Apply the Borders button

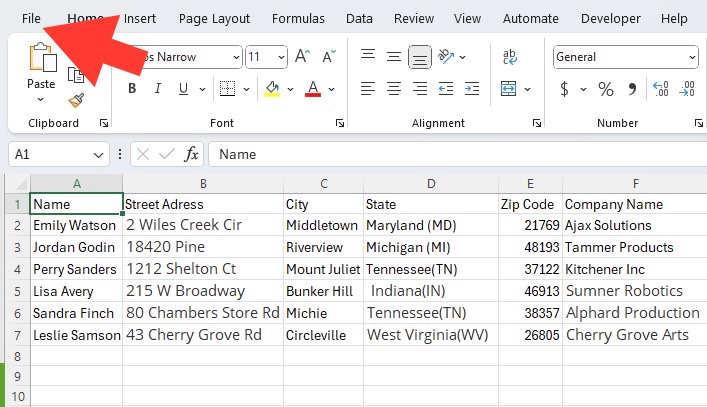227,89
